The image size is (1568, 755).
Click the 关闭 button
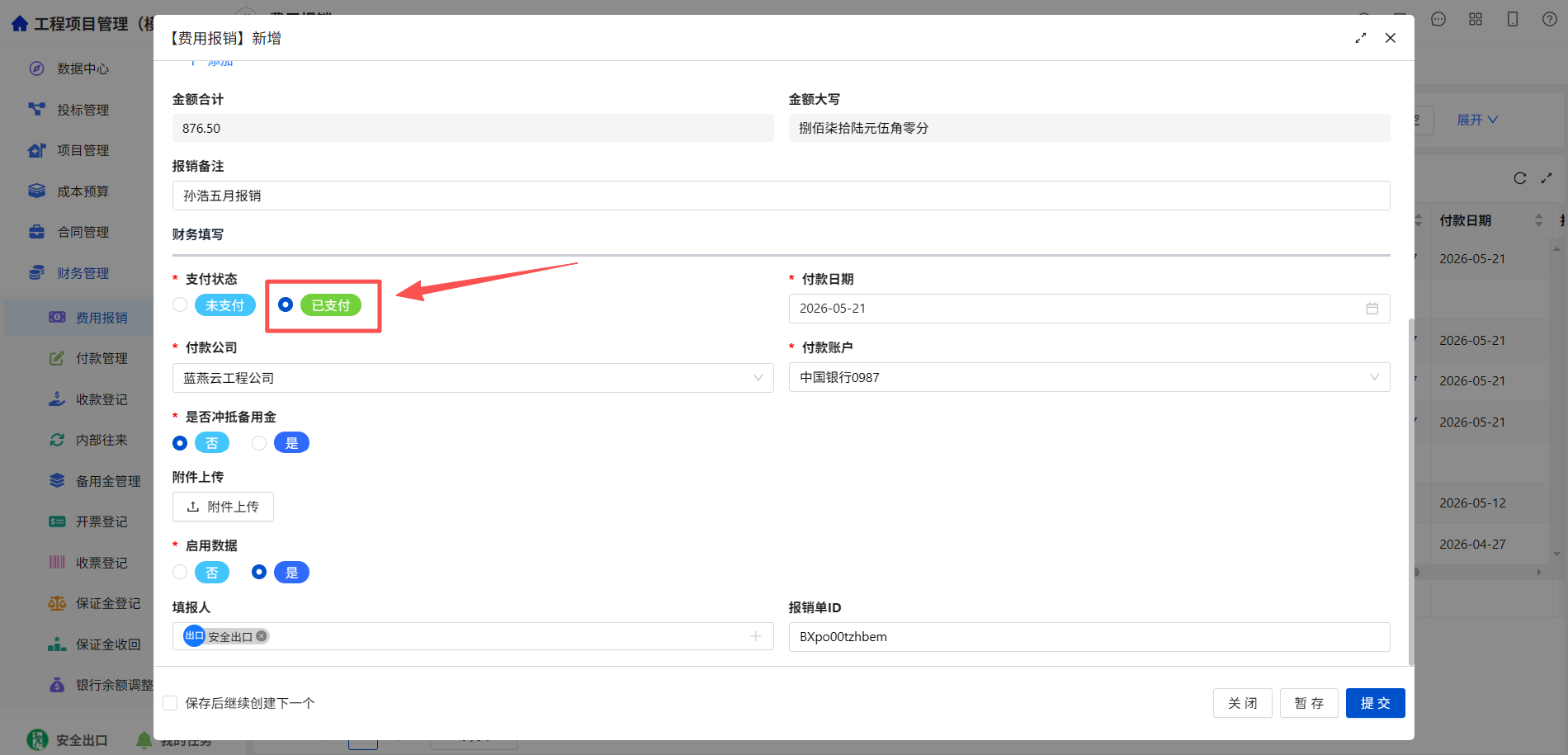[1242, 703]
